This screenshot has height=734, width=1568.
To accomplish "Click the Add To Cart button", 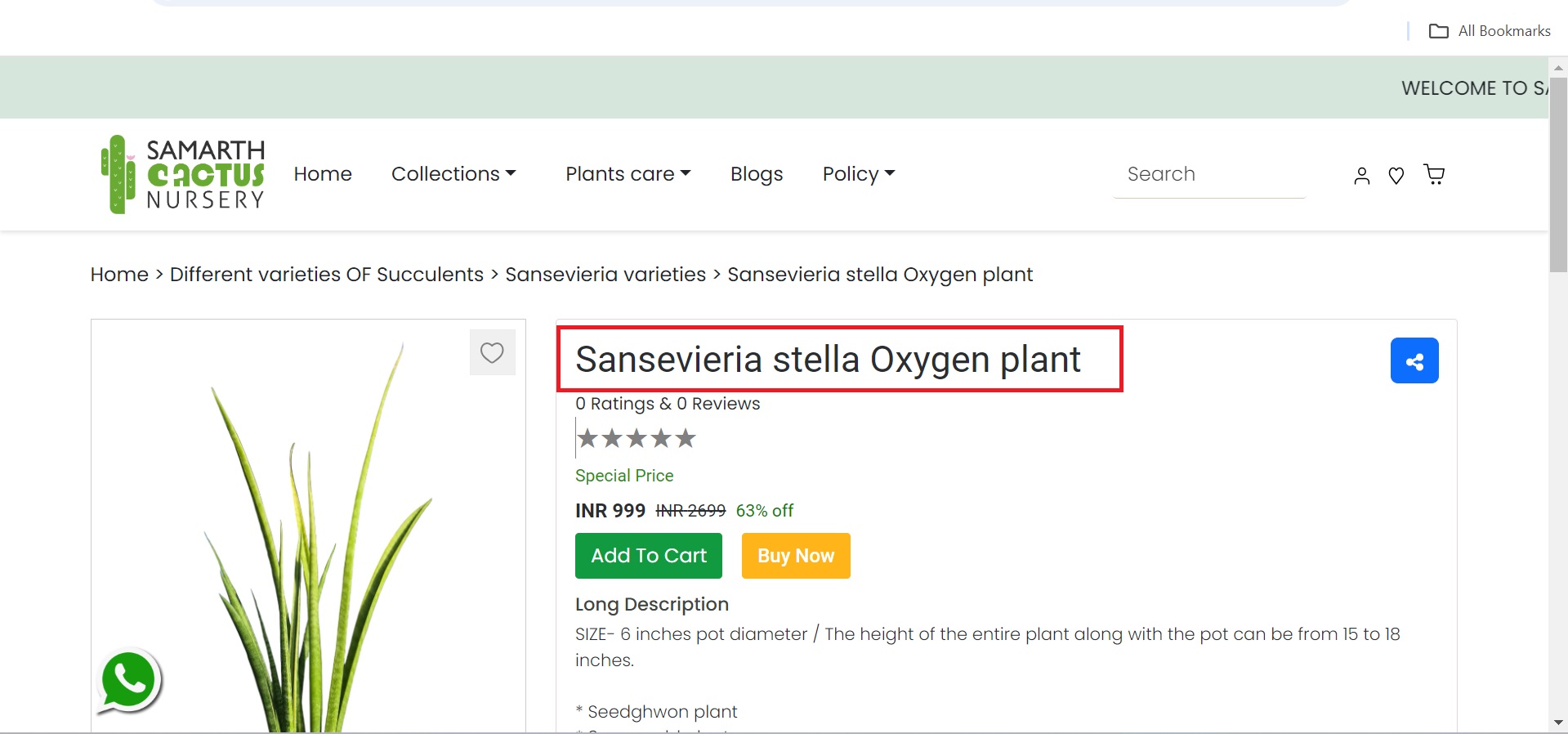I will [649, 556].
